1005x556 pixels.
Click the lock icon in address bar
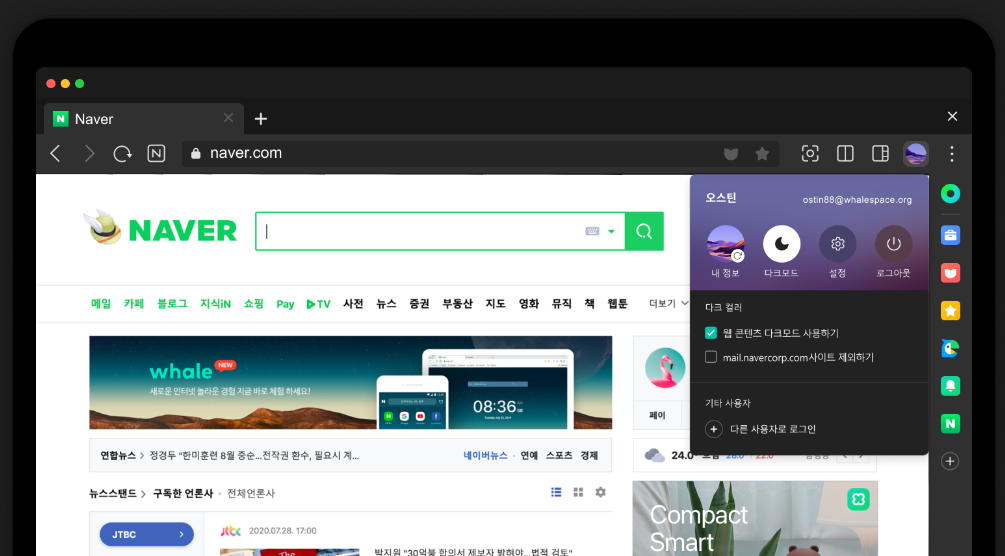(196, 153)
